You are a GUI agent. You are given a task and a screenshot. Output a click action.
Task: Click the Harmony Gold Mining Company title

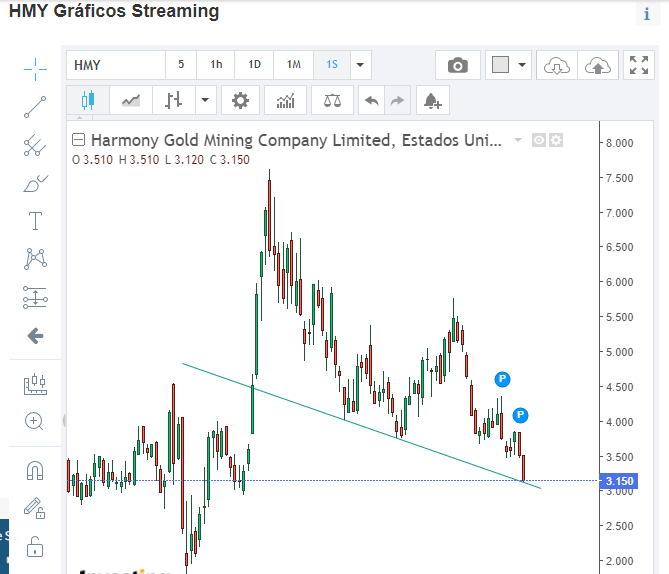tap(296, 140)
